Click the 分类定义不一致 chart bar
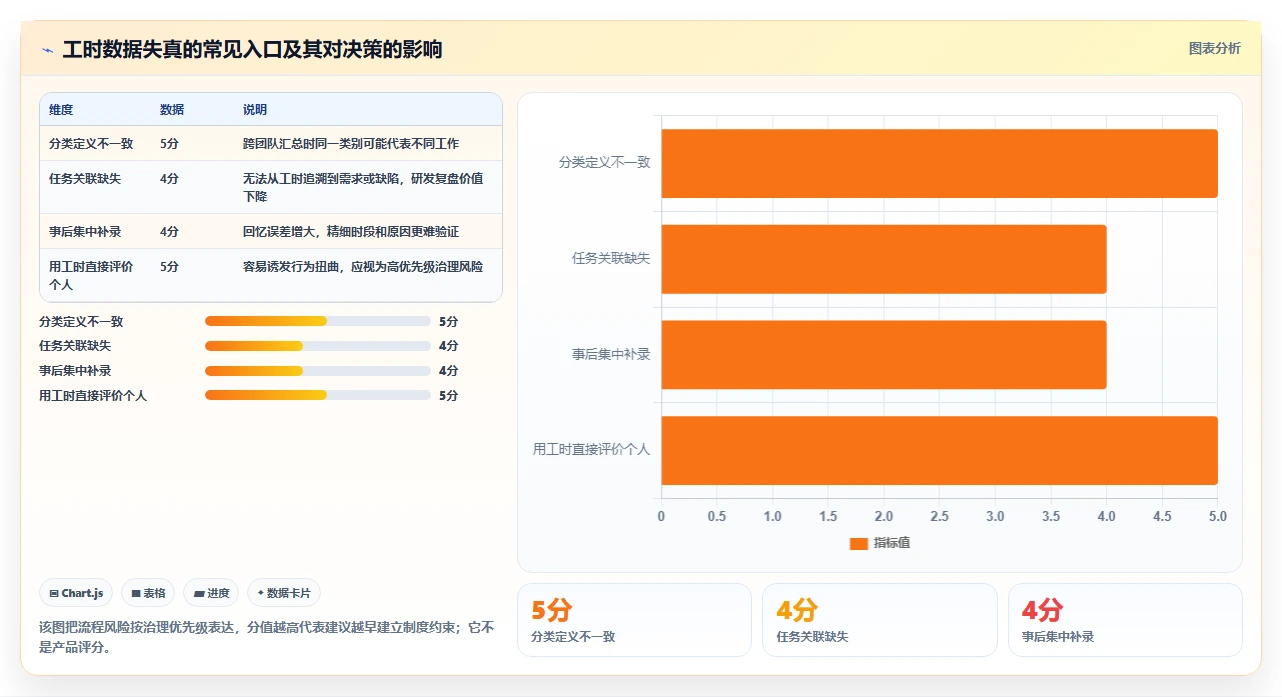 [939, 163]
